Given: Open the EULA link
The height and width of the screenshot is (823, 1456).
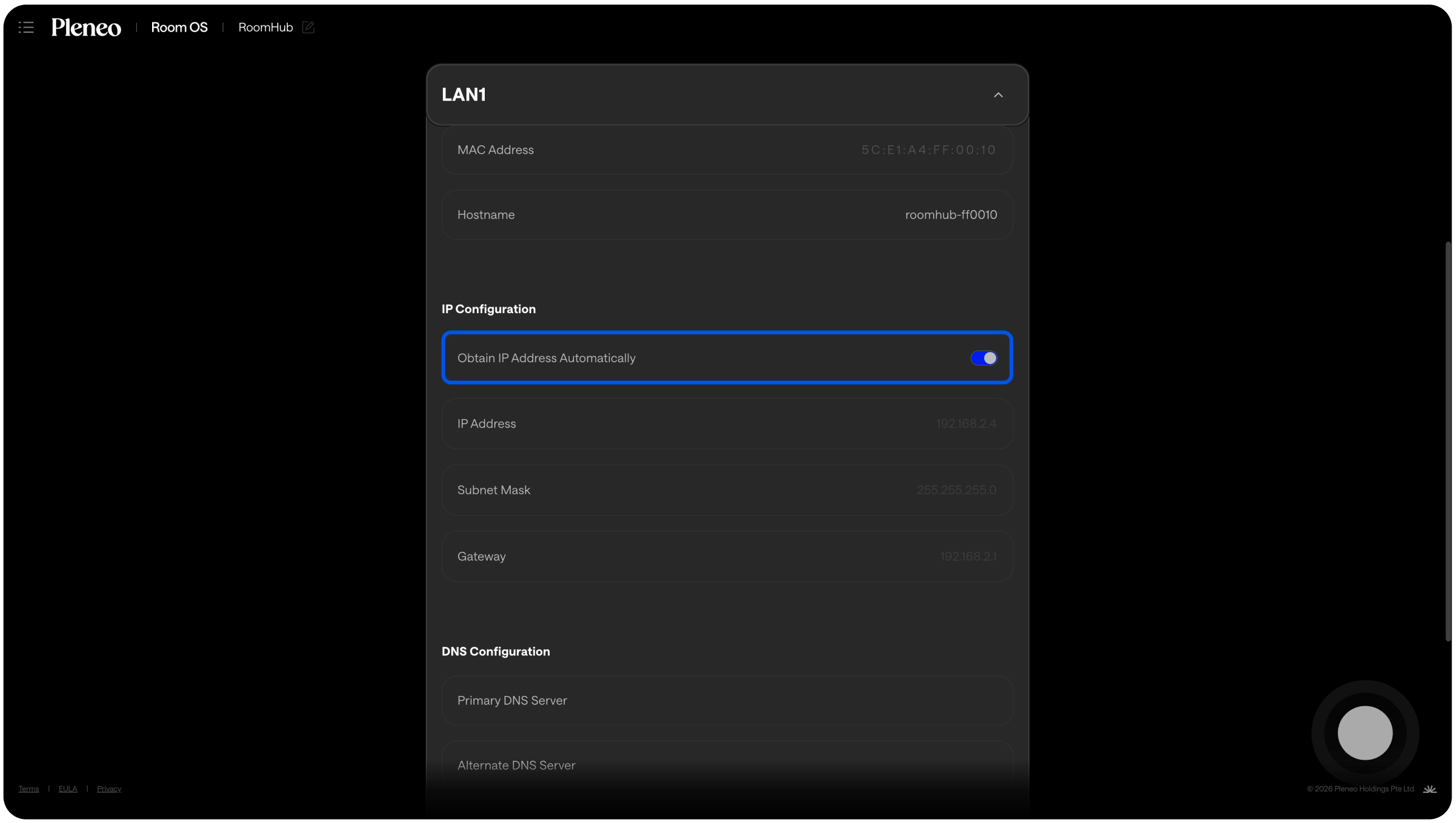Looking at the screenshot, I should pyautogui.click(x=68, y=788).
